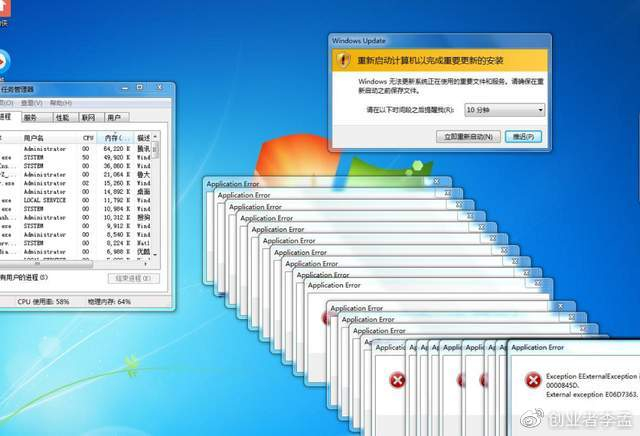Select the SYSTEM process using 49,920 K memory

coord(76,158)
